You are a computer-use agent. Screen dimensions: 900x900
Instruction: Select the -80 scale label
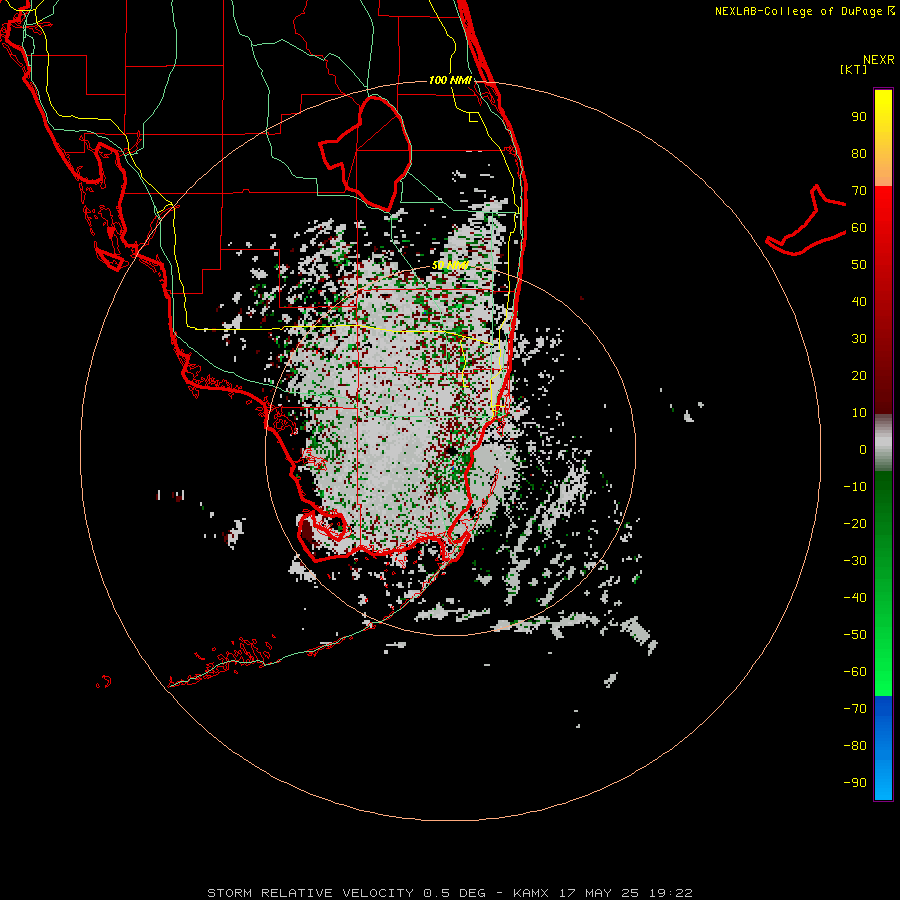tap(855, 746)
